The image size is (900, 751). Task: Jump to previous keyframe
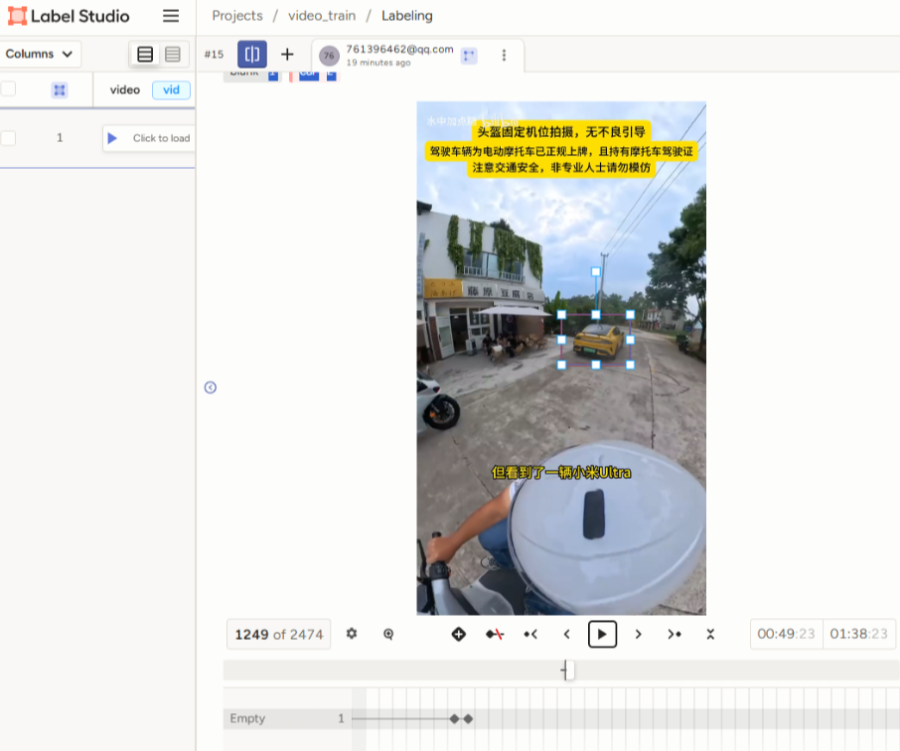(x=530, y=634)
